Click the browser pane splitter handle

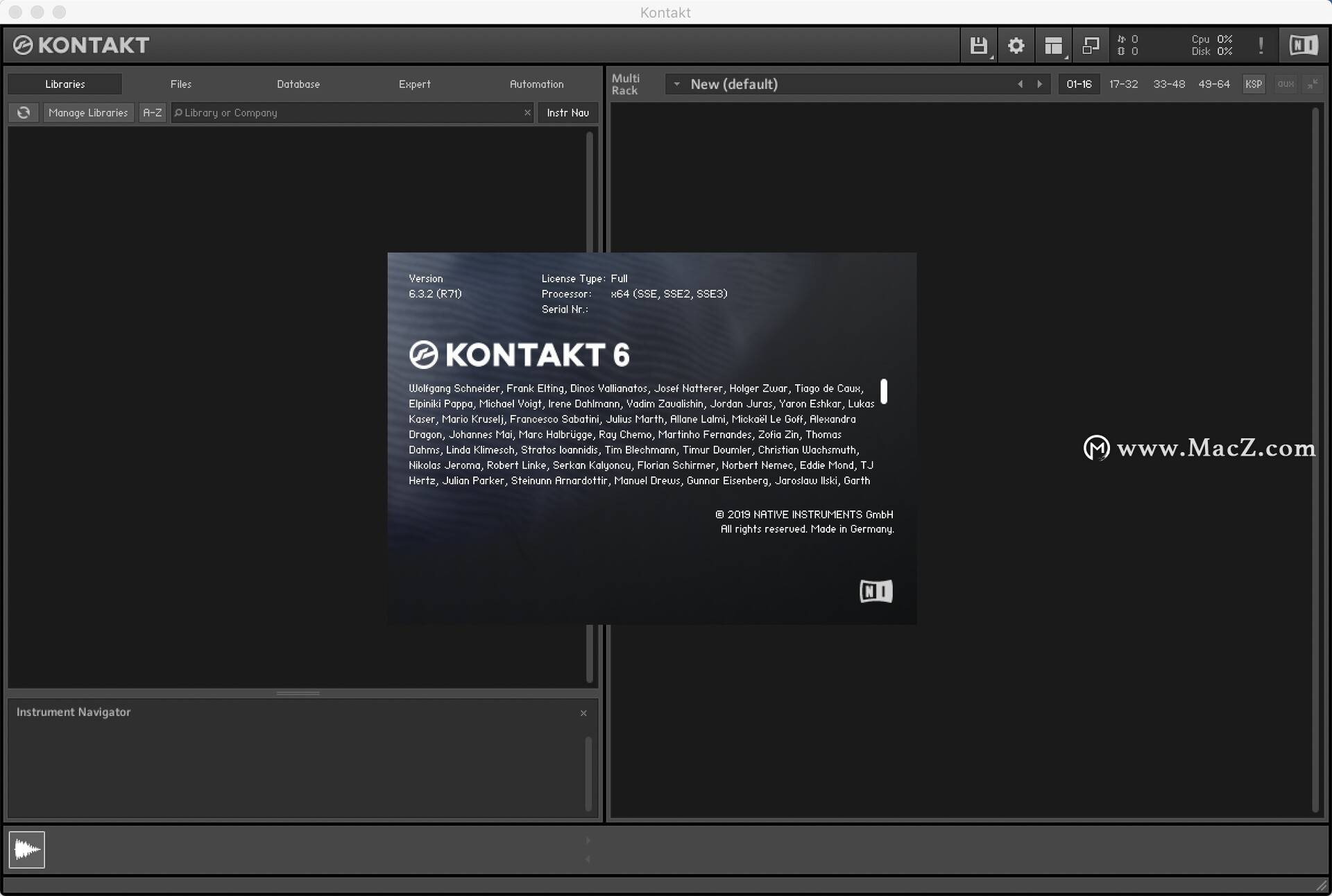pos(298,693)
